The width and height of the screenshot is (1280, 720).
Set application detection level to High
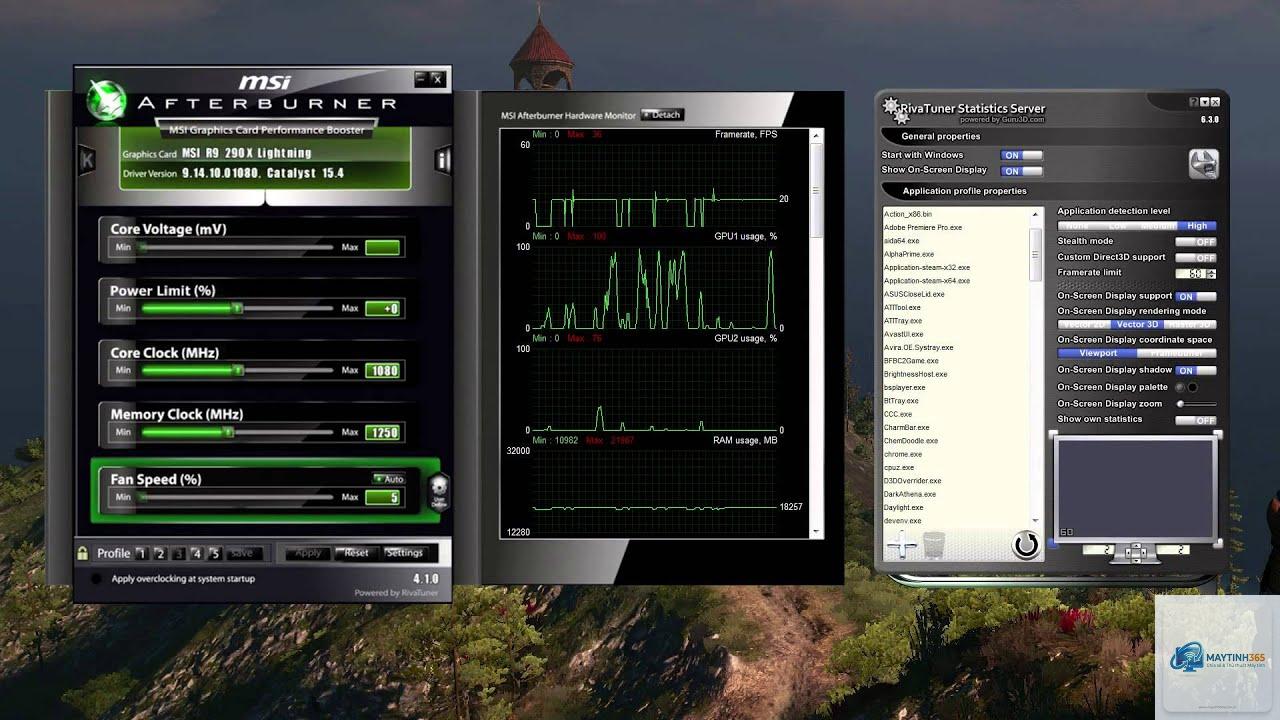click(x=1197, y=226)
